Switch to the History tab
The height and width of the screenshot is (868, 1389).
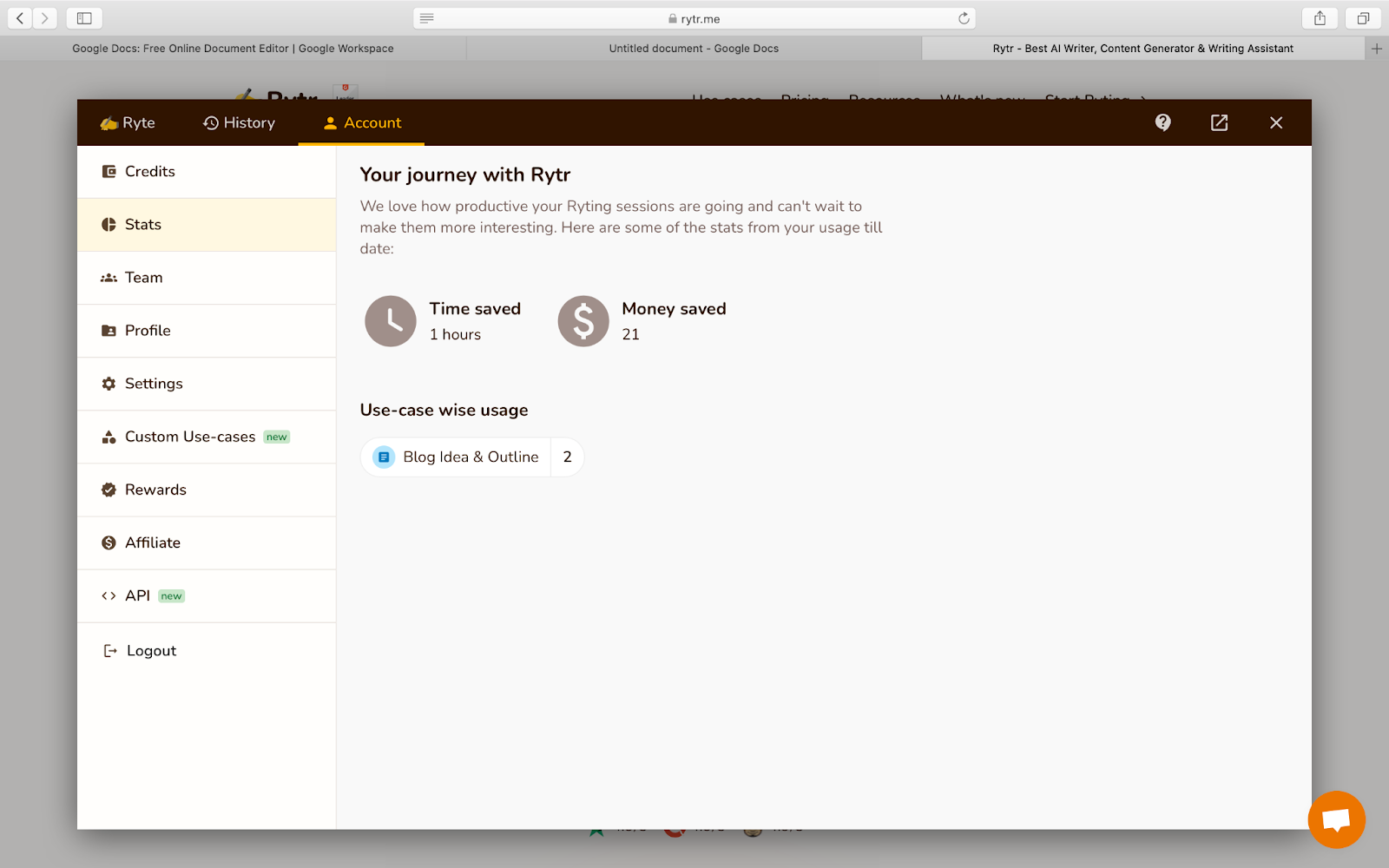click(239, 122)
